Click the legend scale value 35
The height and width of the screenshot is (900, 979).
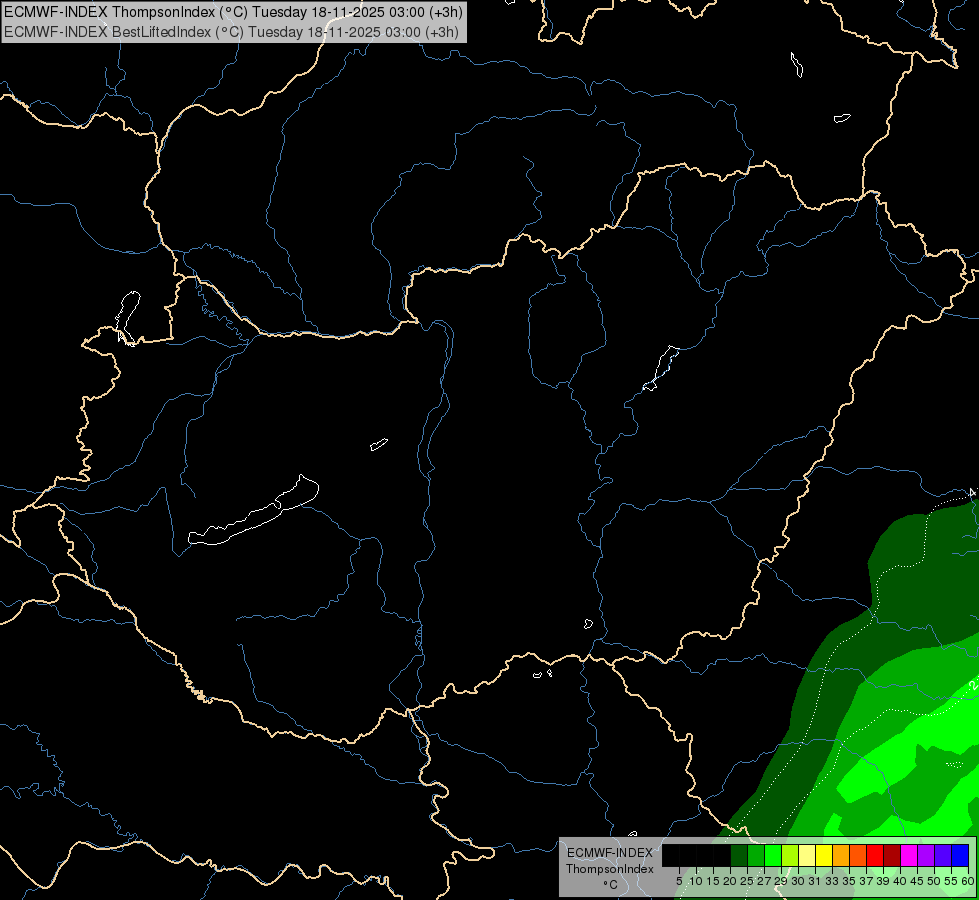coord(849,881)
